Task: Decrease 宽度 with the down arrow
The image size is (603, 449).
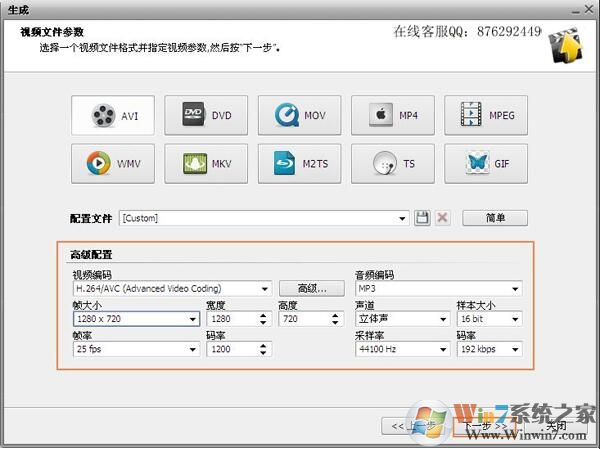Action: [x=263, y=322]
